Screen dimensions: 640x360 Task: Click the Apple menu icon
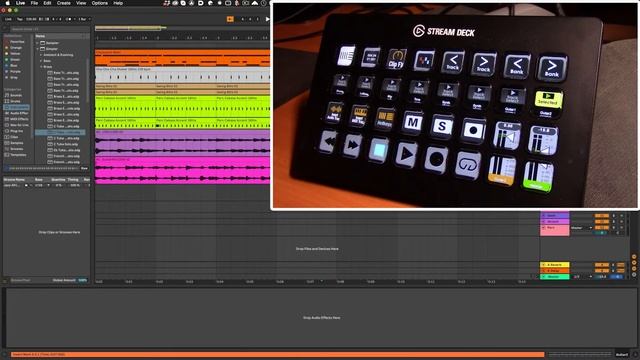coord(7,3)
